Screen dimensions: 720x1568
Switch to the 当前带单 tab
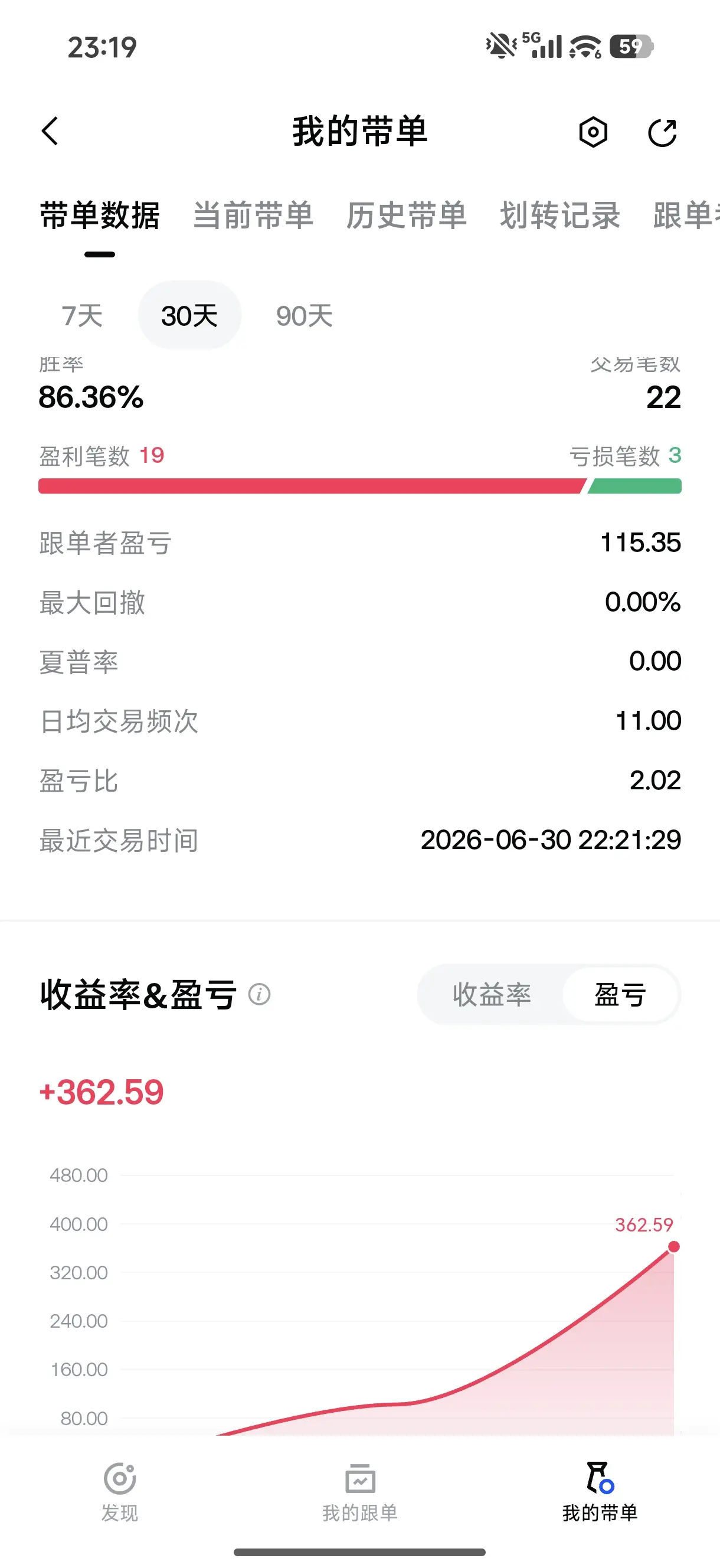pyautogui.click(x=253, y=215)
